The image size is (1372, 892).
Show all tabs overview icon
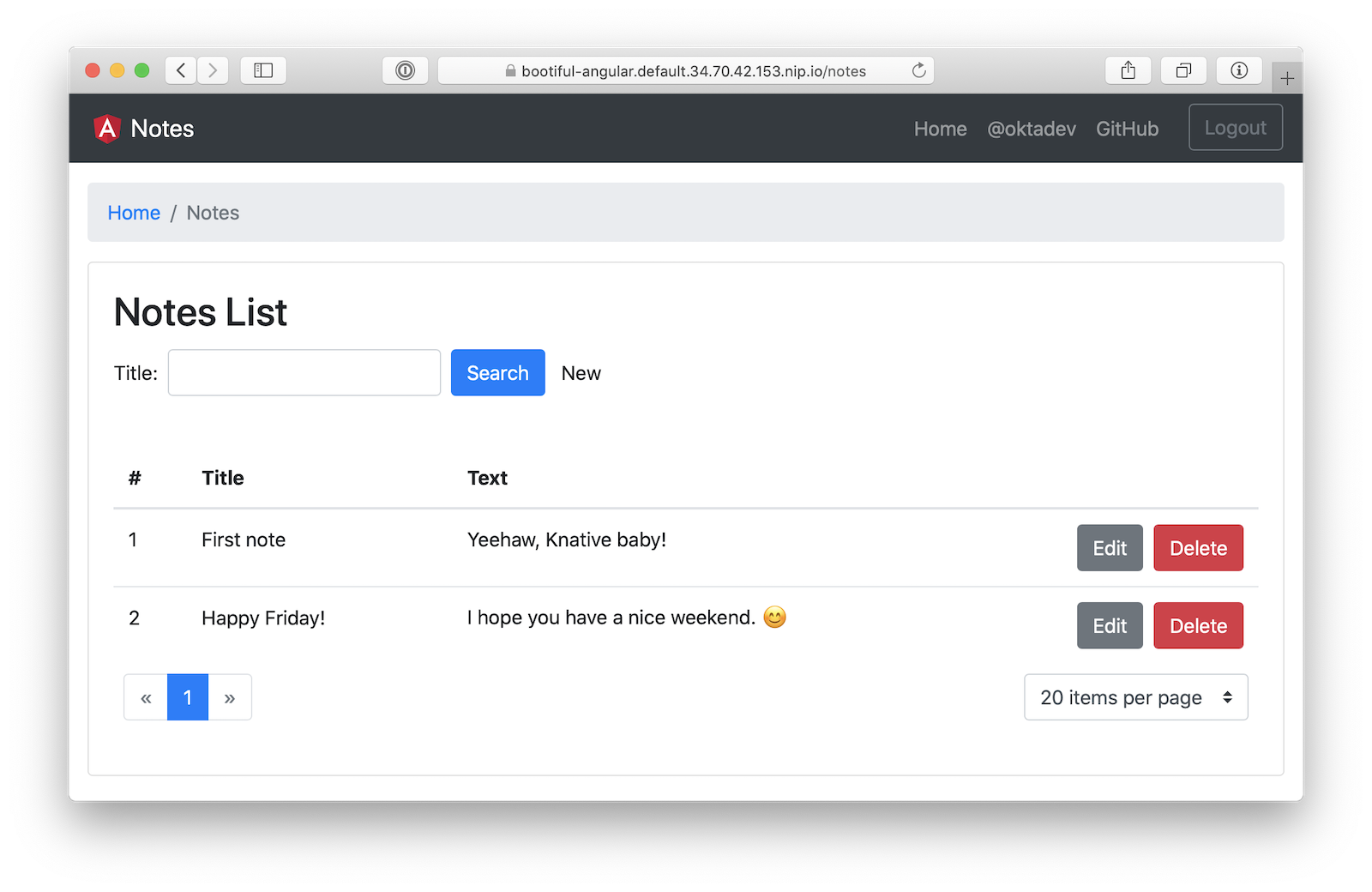pos(1183,70)
